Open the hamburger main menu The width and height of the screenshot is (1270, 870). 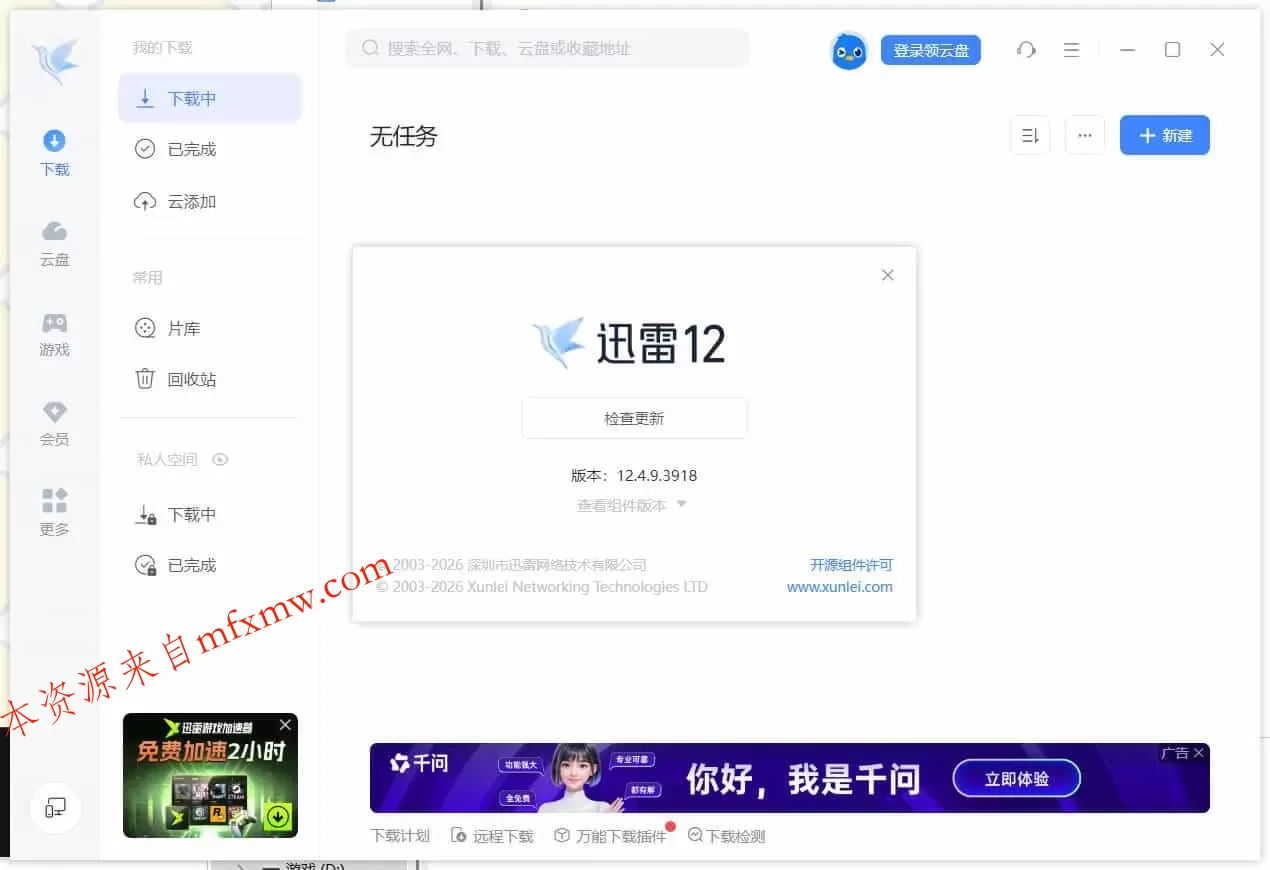pos(1071,49)
